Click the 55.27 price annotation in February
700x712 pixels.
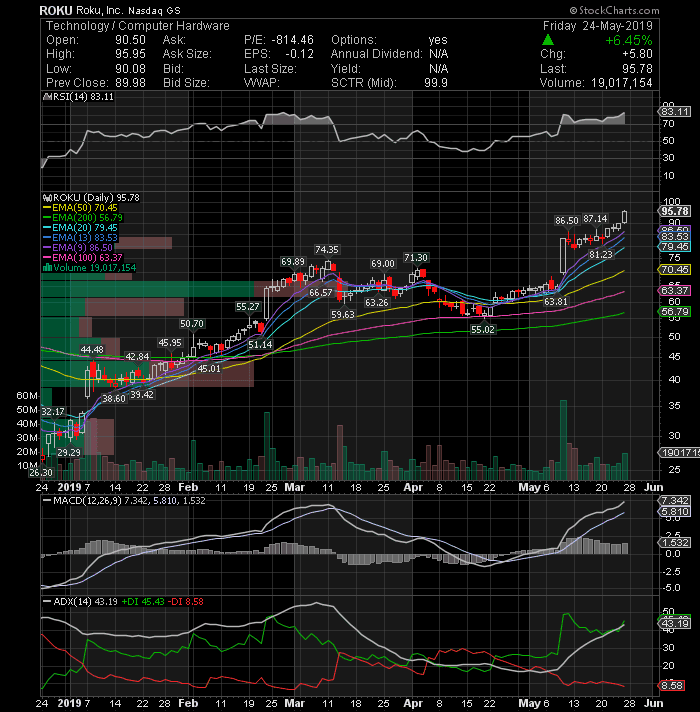[x=247, y=307]
